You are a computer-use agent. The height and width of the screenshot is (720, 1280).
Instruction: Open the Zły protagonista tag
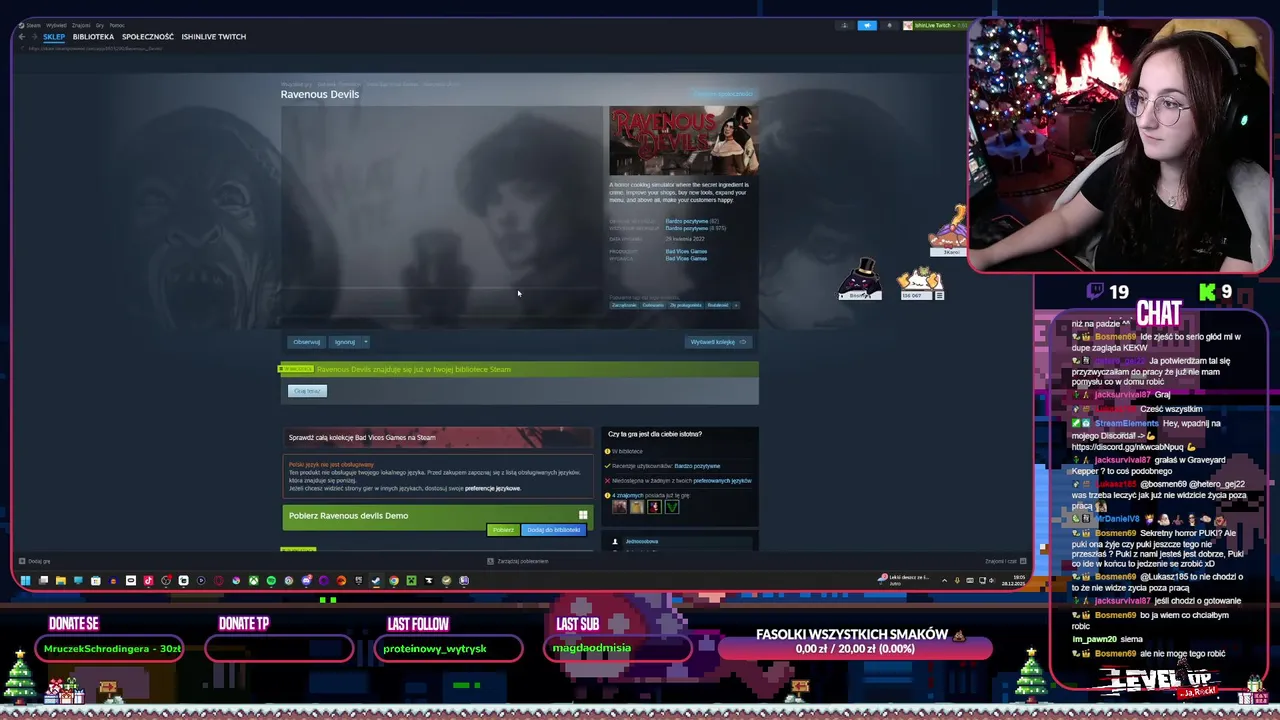tap(686, 305)
